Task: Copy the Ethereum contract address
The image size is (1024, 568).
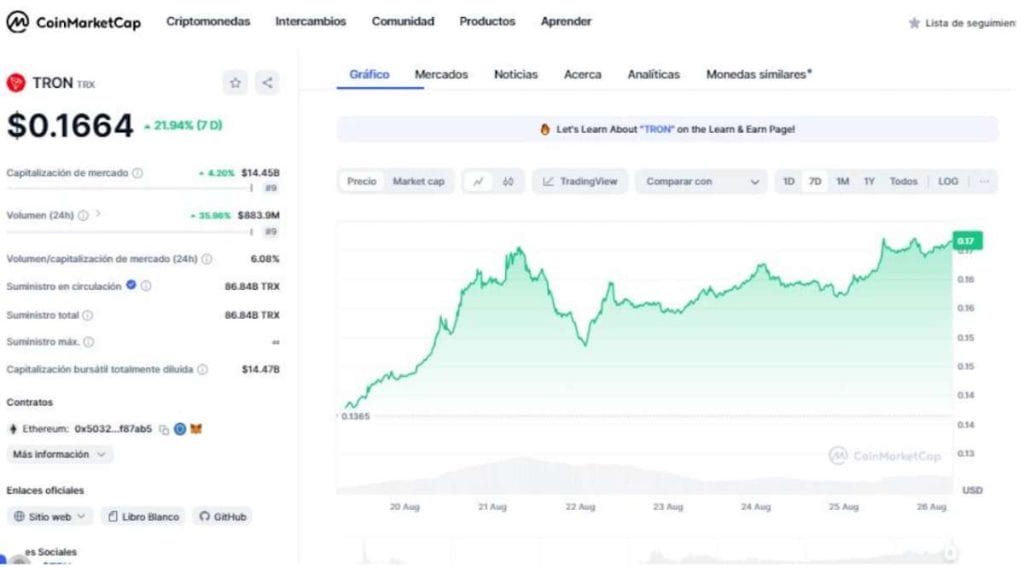Action: click(164, 430)
